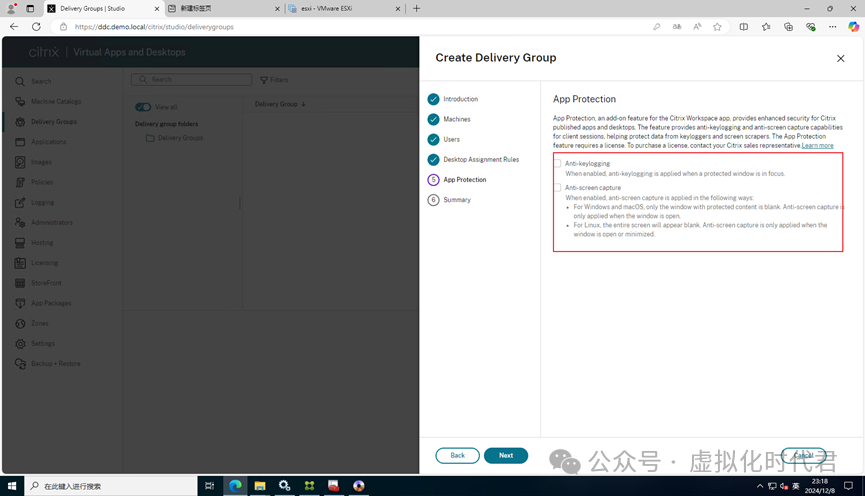Open the Copilot icon in browser toolbar
The width and height of the screenshot is (865, 496).
[x=853, y=26]
